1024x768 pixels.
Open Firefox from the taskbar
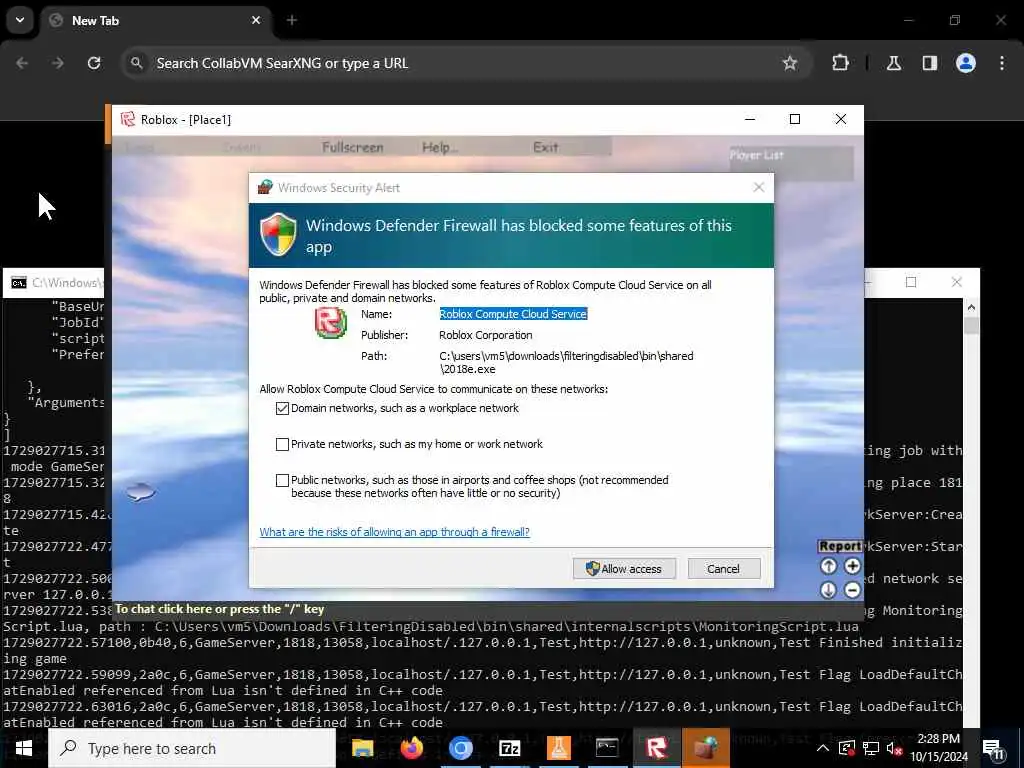(411, 748)
